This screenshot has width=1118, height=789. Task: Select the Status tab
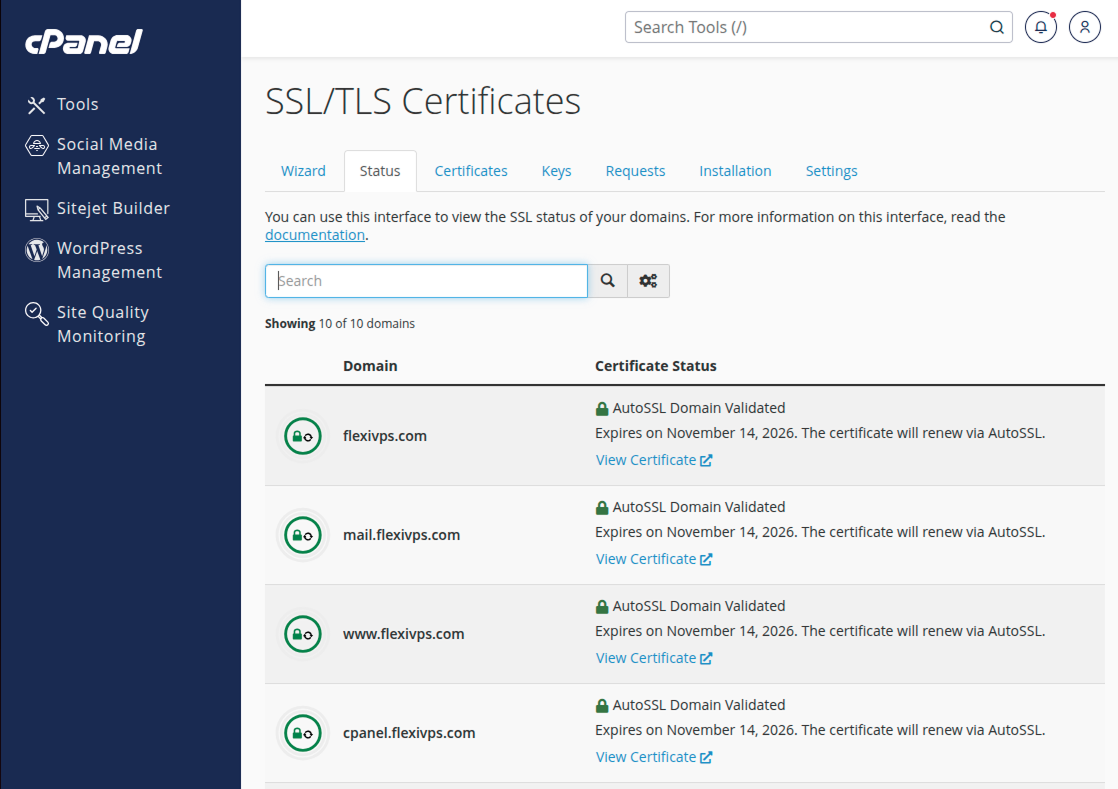[x=380, y=171]
